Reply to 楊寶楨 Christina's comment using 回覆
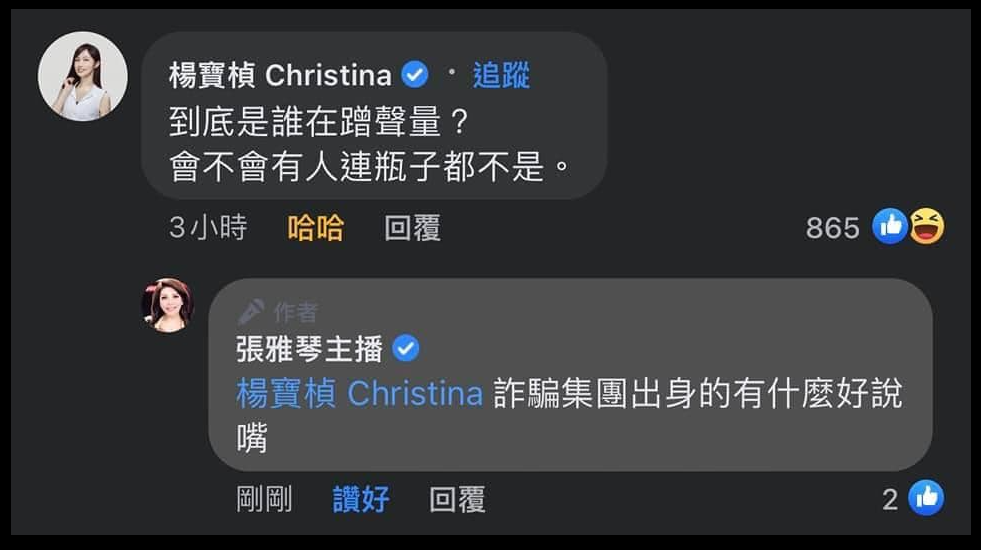Screen dimensions: 981x550 click(412, 228)
